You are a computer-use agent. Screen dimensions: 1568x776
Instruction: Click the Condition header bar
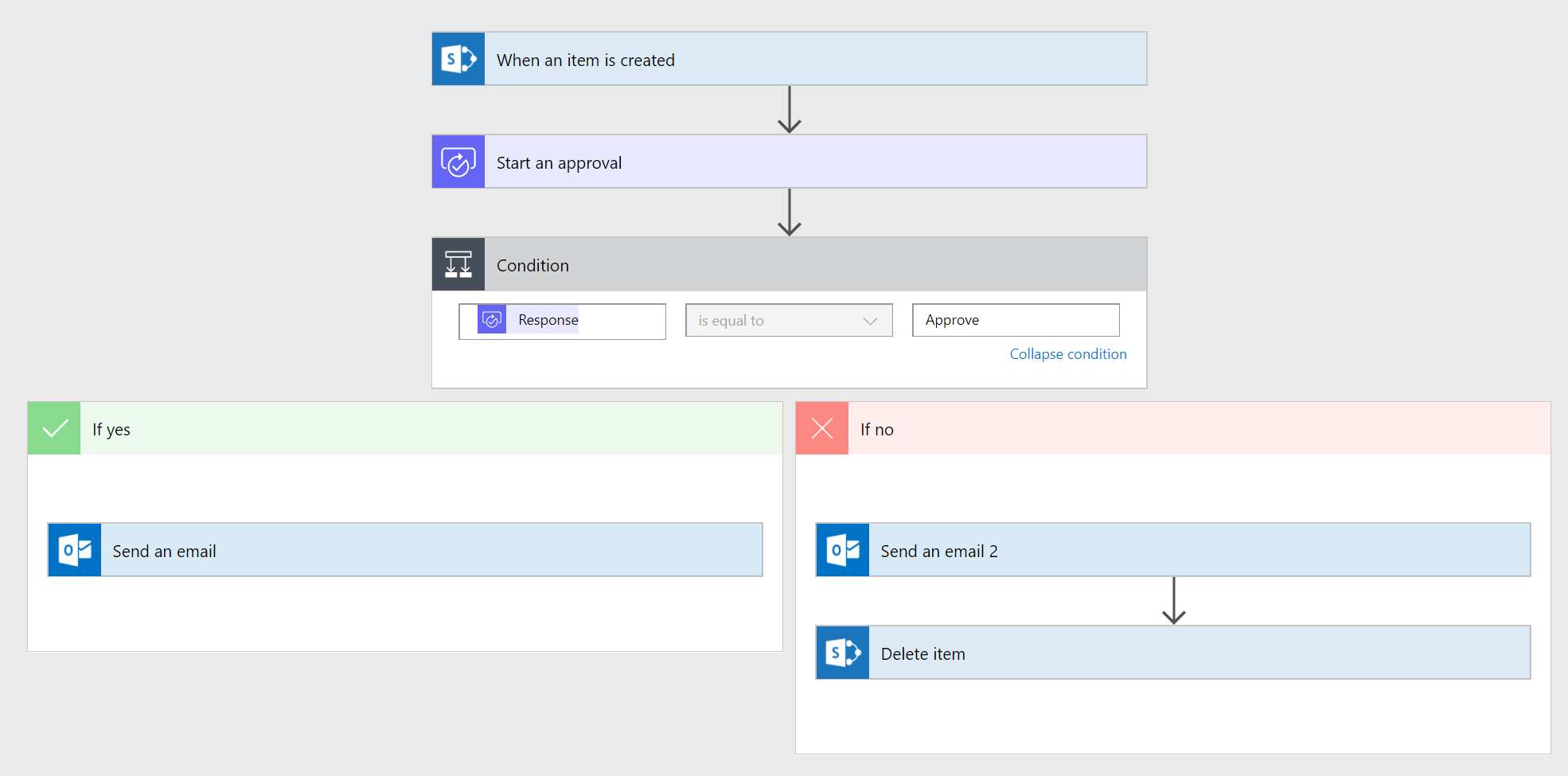point(815,265)
